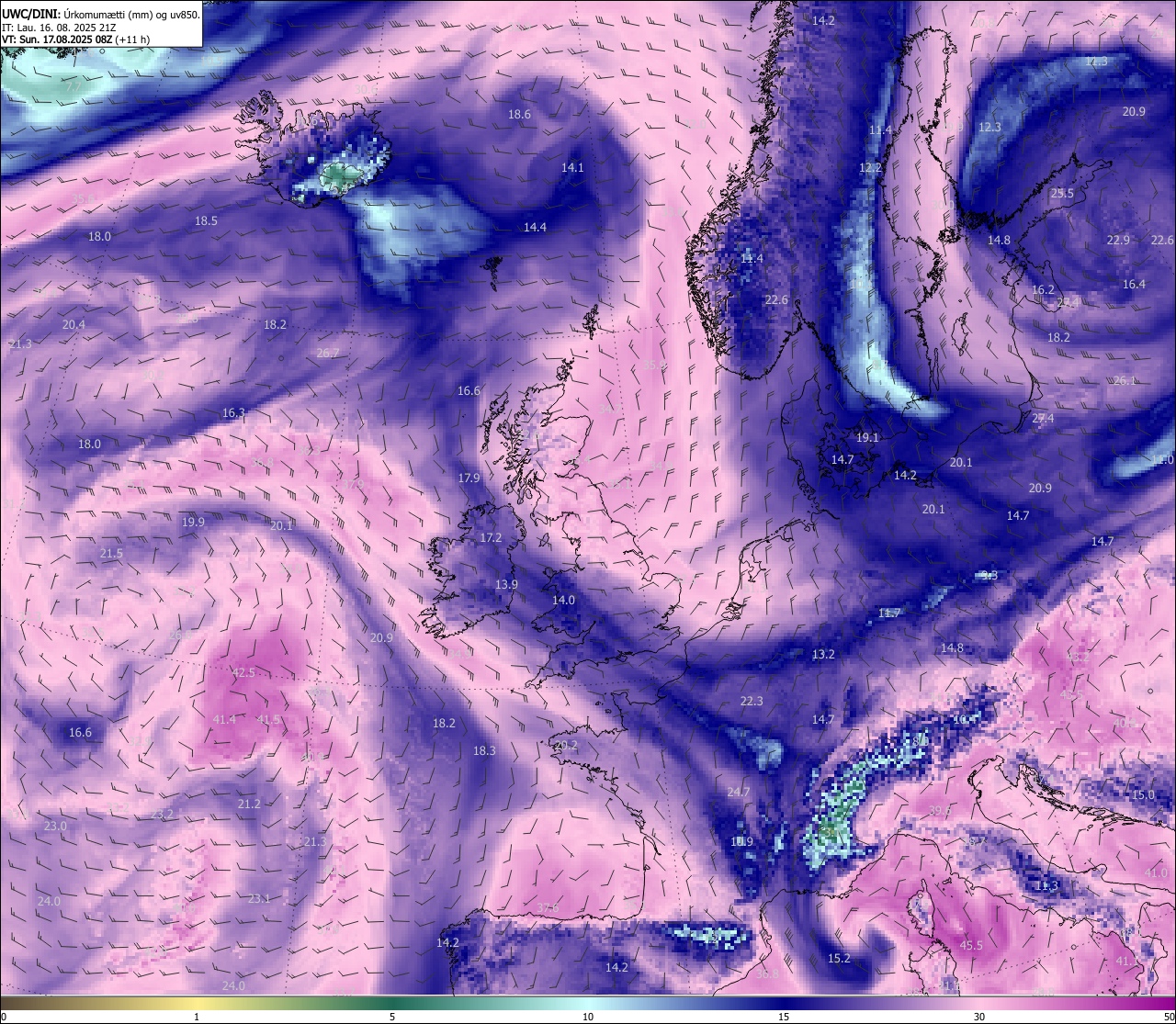Click the colorbar tick label 5
This screenshot has height=1024, width=1176.
[x=392, y=1017]
